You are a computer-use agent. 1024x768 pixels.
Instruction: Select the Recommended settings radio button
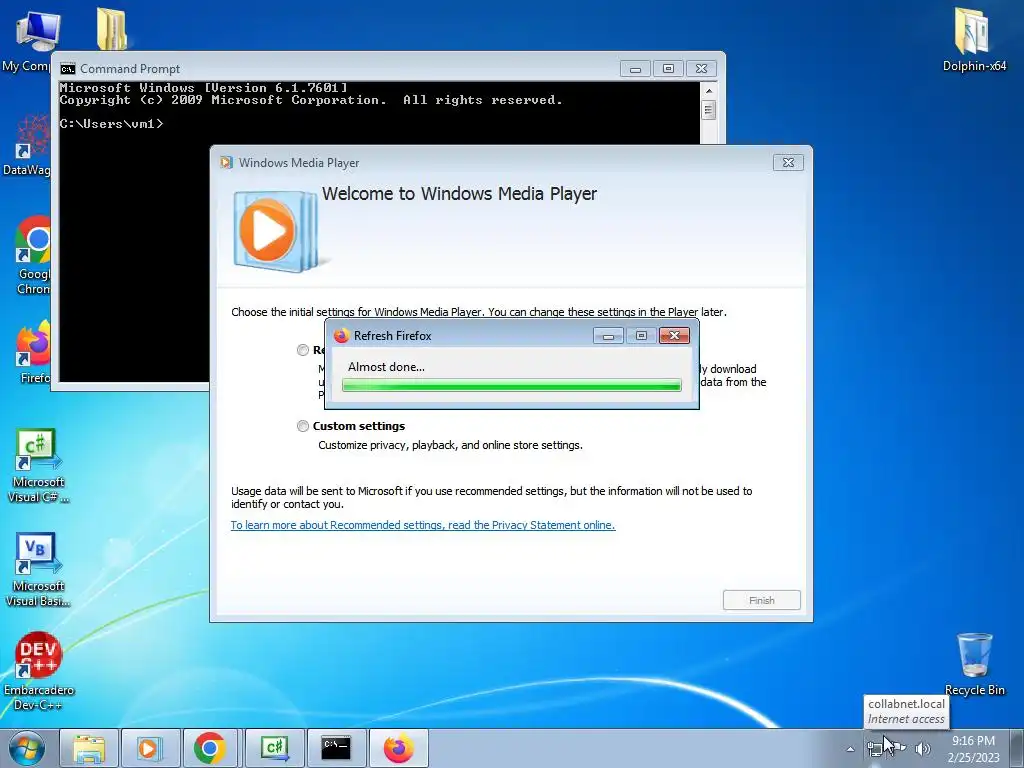[x=302, y=350]
